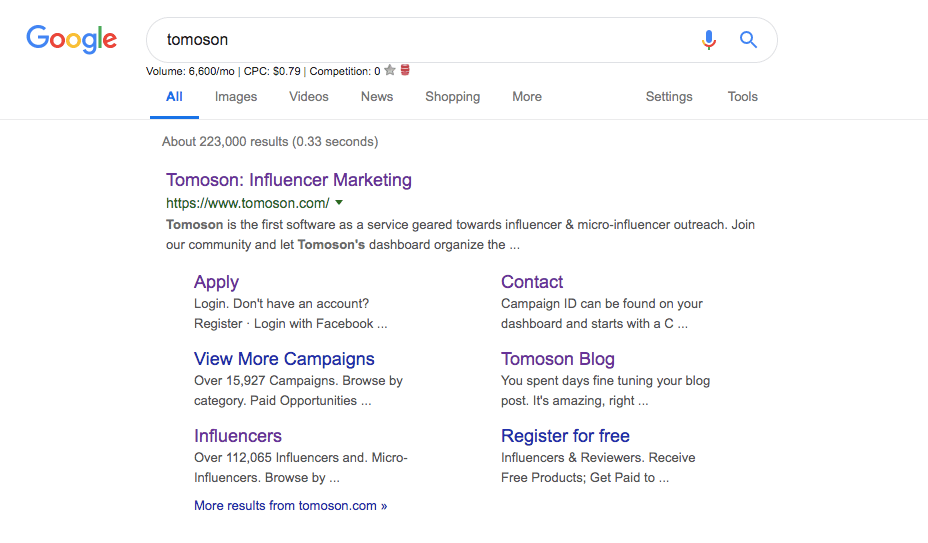The width and height of the screenshot is (928, 543).
Task: Switch to the Images tab
Action: coord(236,97)
